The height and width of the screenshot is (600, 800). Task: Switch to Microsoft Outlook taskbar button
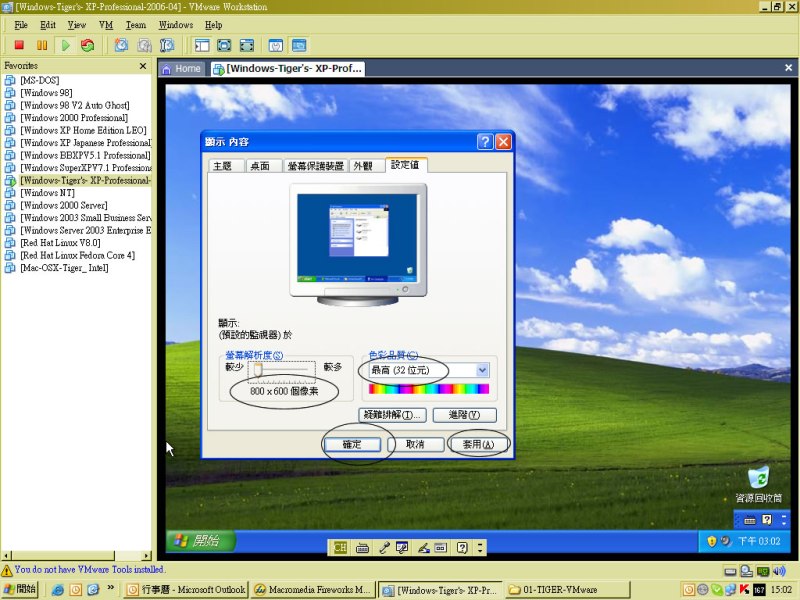186,590
